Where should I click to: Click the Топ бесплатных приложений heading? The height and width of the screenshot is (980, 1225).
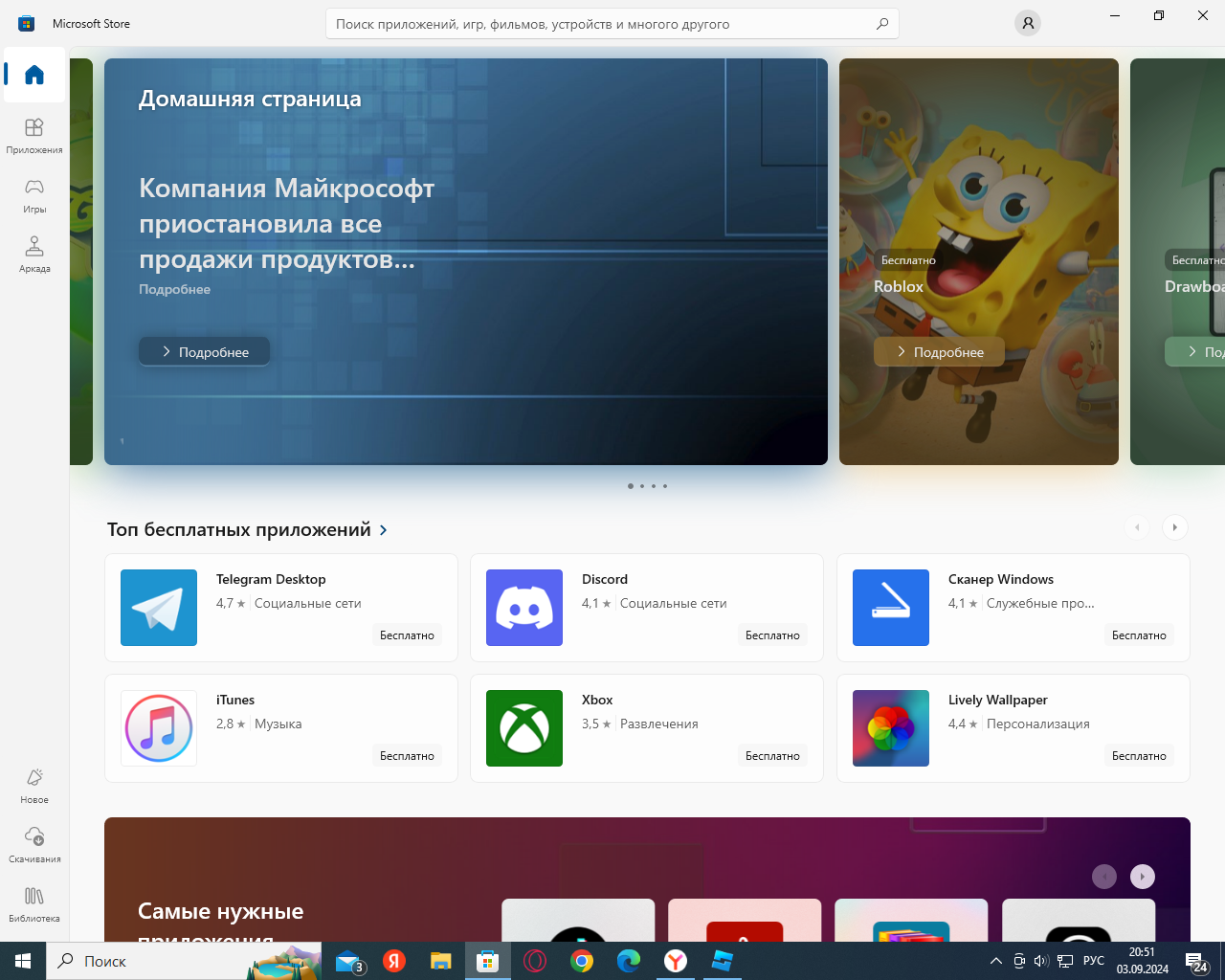point(239,529)
